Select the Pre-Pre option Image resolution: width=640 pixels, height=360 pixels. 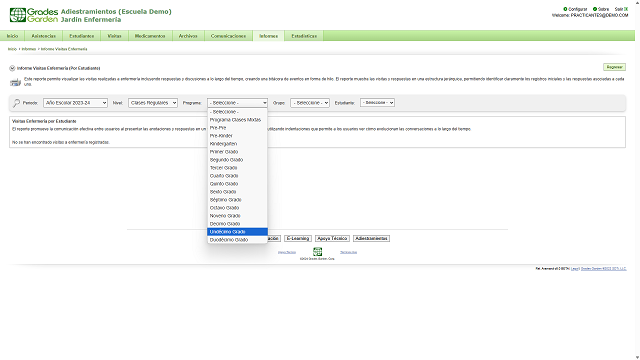(x=237, y=128)
